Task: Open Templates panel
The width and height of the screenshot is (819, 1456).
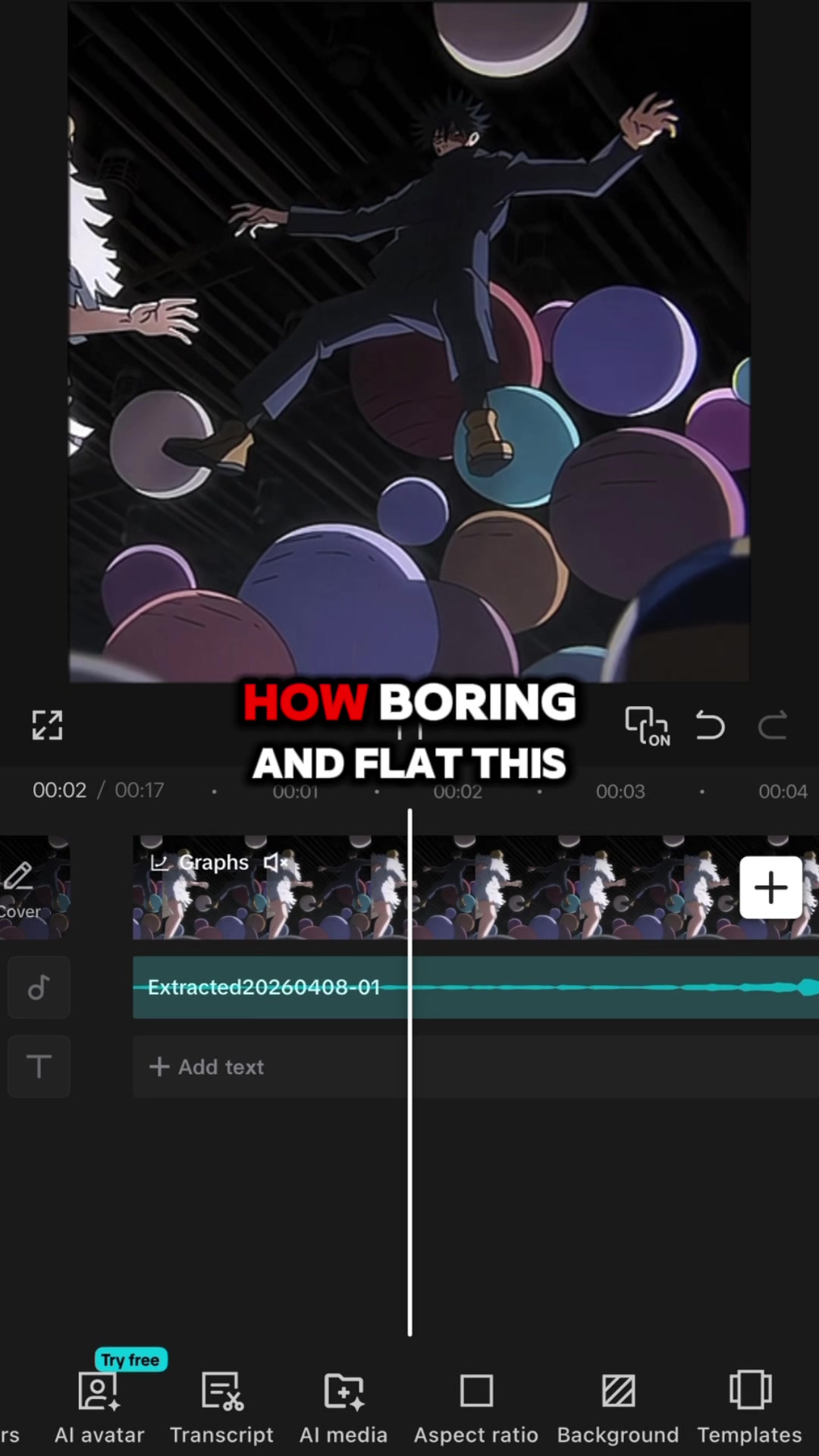Action: pos(749,1407)
